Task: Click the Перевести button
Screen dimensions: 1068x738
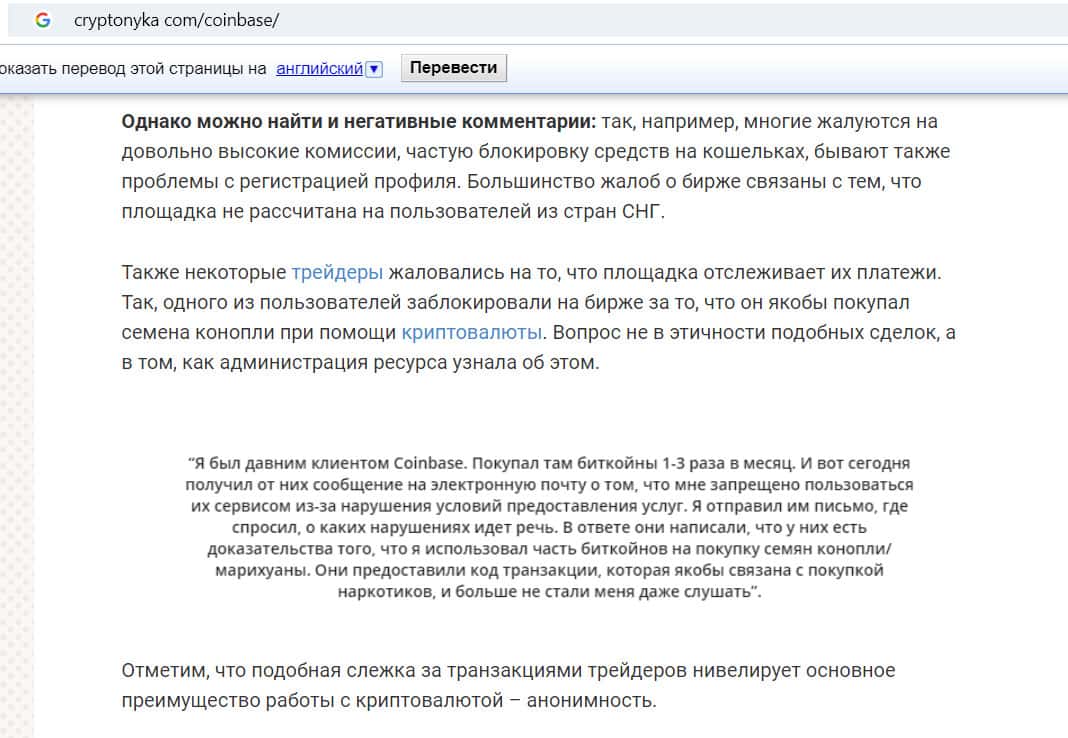Action: 454,68
